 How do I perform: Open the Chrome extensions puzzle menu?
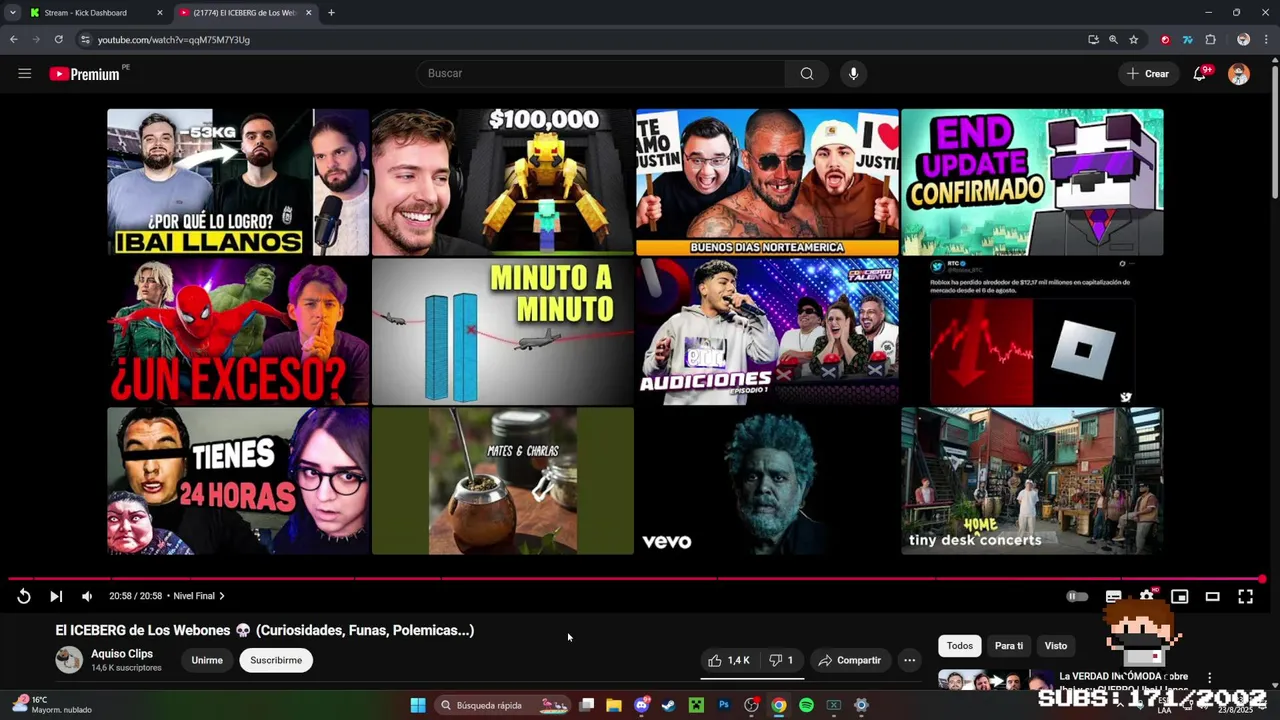point(1210,40)
